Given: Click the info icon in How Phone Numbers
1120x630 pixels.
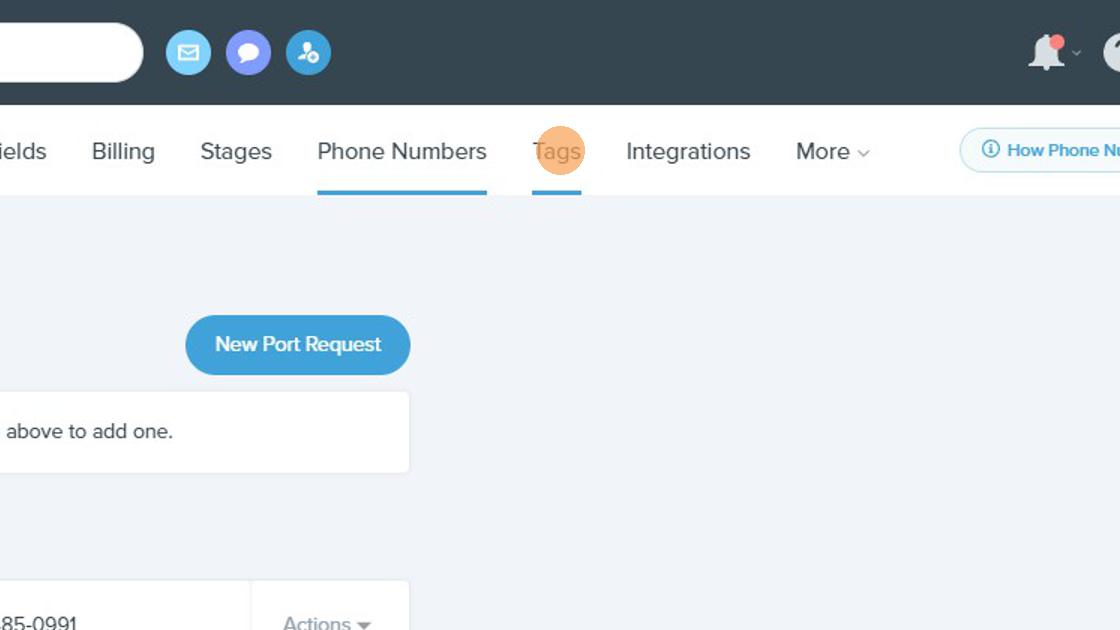Looking at the screenshot, I should coord(990,149).
